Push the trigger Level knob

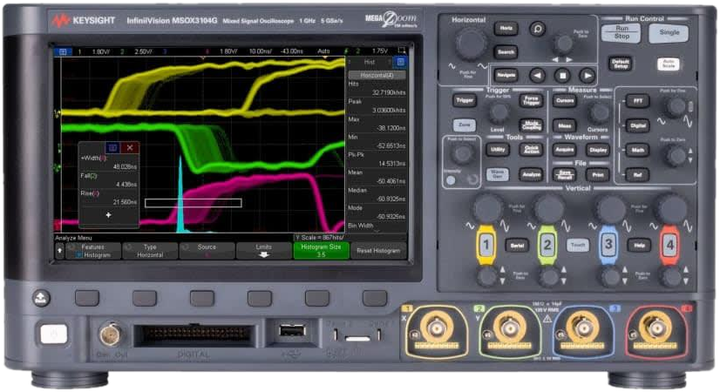click(x=498, y=112)
